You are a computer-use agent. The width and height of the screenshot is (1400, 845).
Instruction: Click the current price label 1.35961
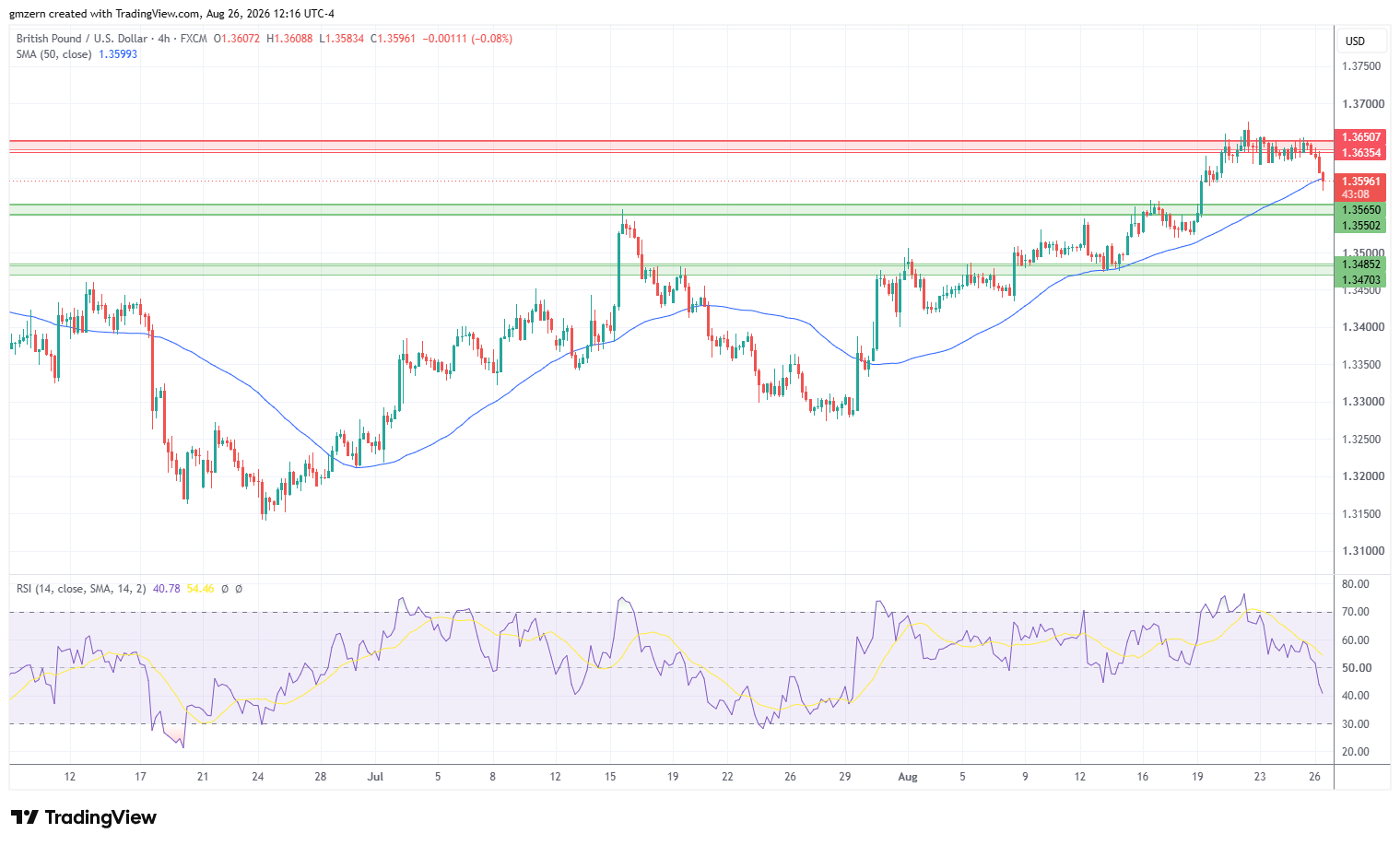point(1361,182)
